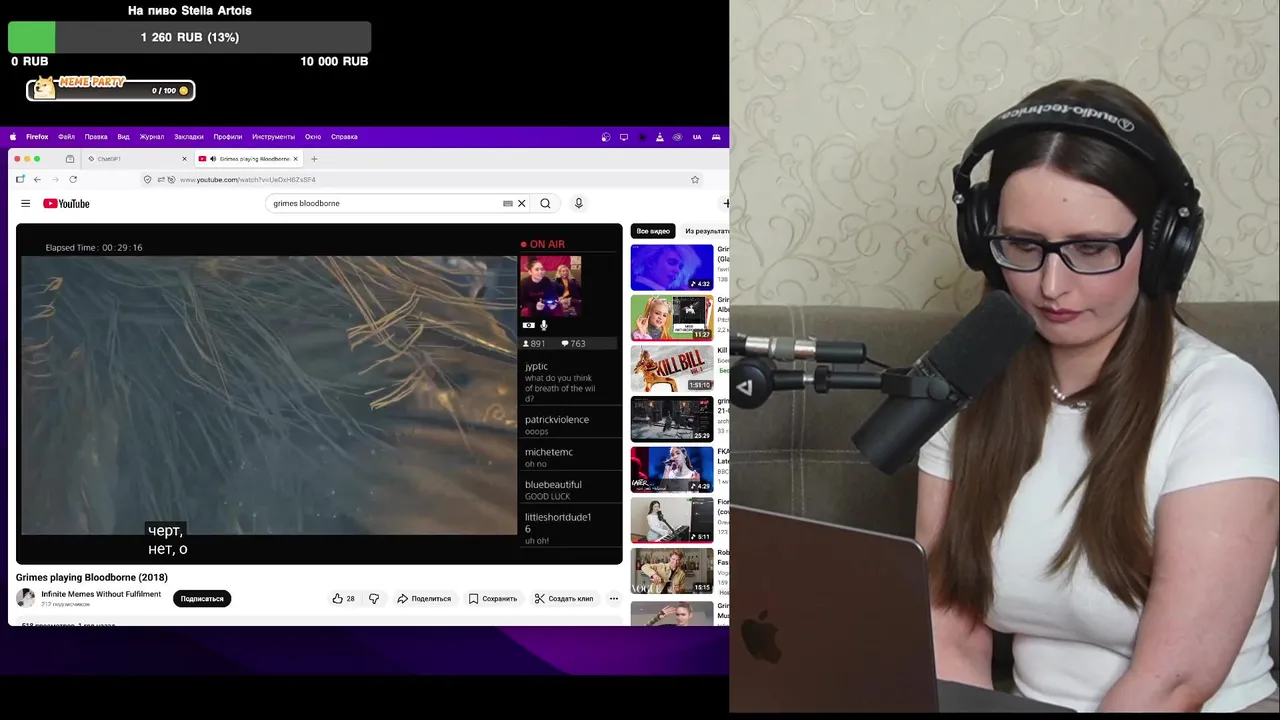
Task: Open the Vogue video lasting 15:15
Action: (x=672, y=570)
